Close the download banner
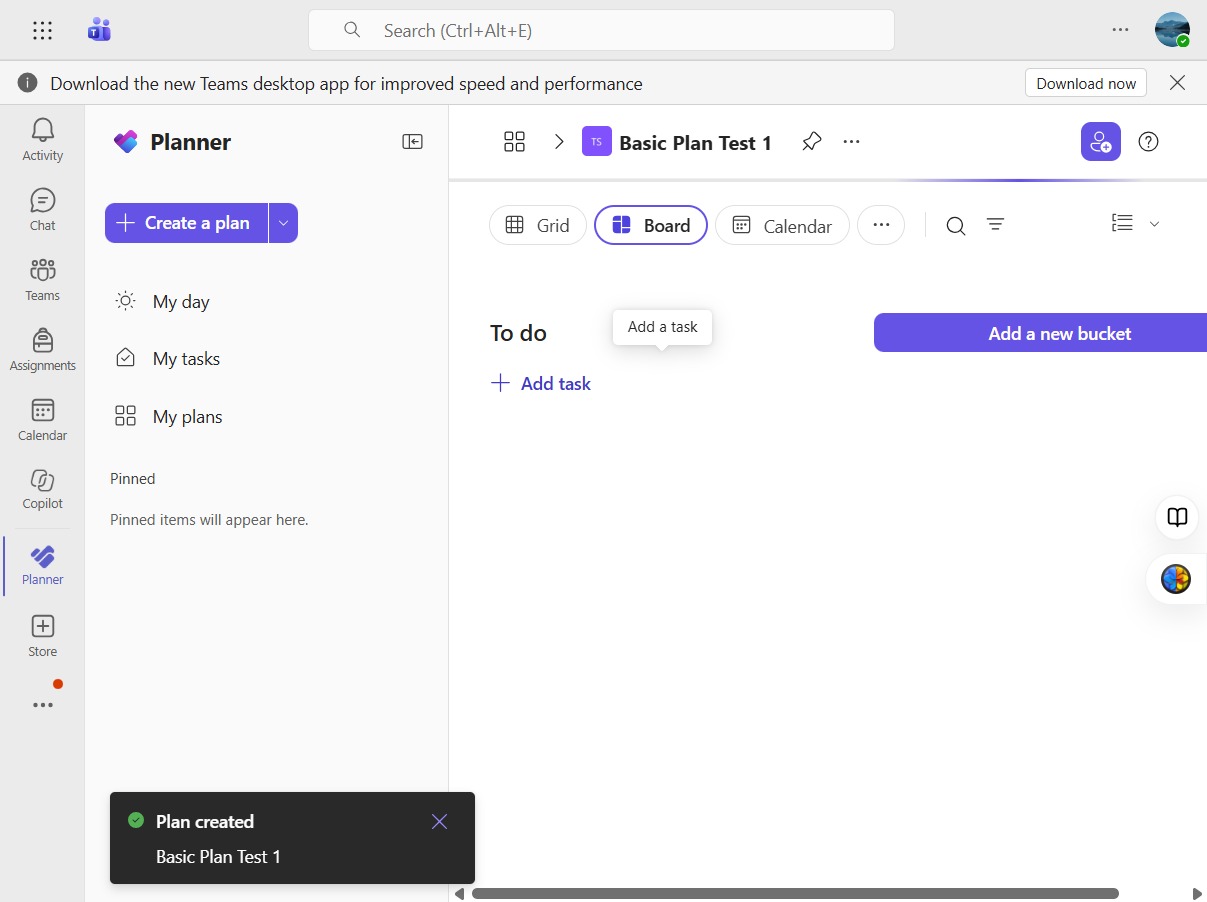 point(1177,83)
